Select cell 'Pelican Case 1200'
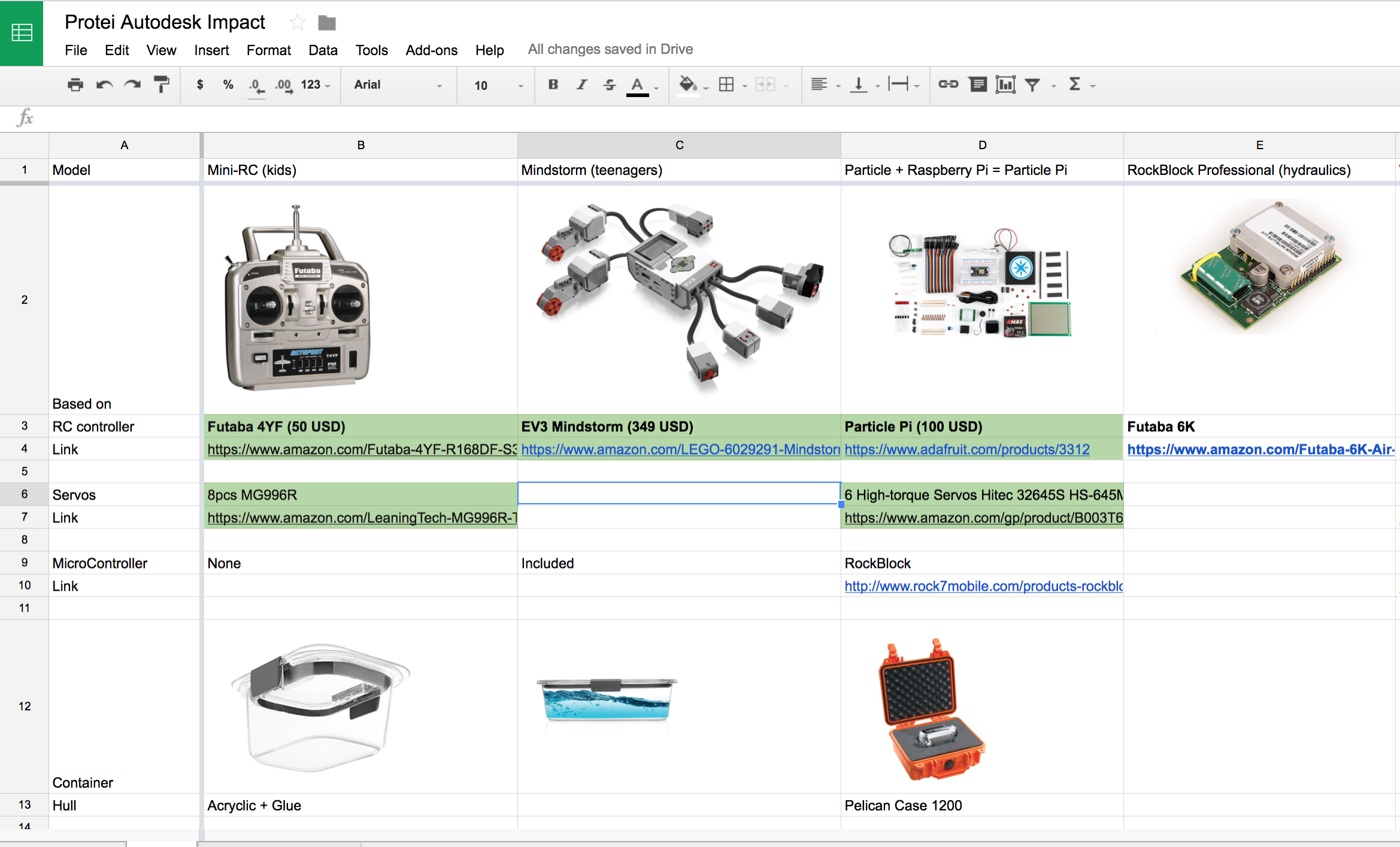Screen dimensions: 1400x847 click(982, 806)
